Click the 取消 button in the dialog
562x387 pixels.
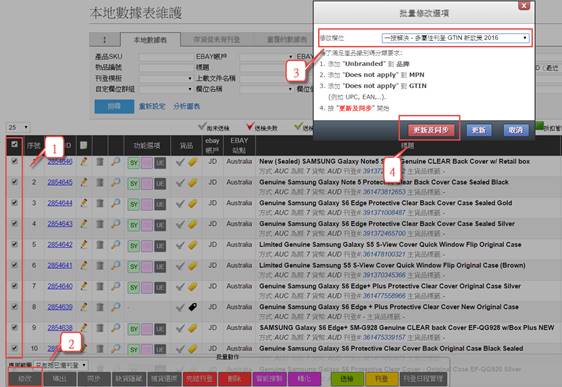(516, 130)
